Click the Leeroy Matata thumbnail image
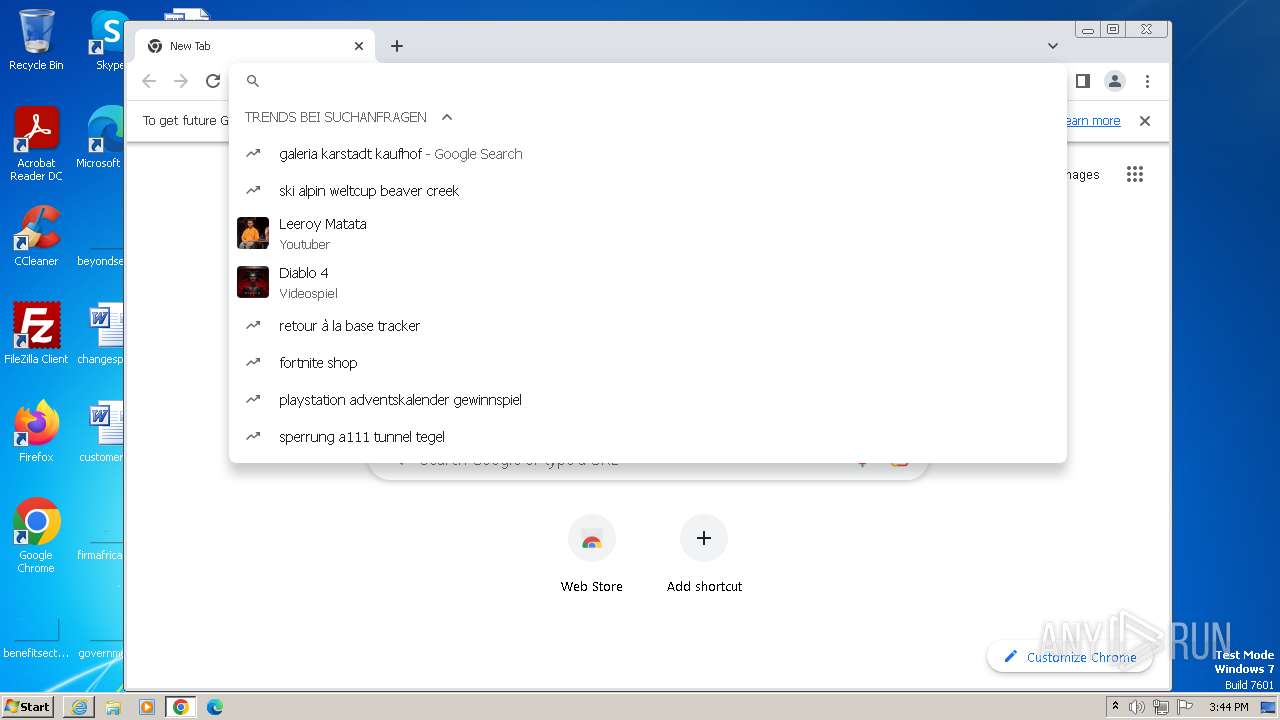Viewport: 1280px width, 720px height. (253, 233)
